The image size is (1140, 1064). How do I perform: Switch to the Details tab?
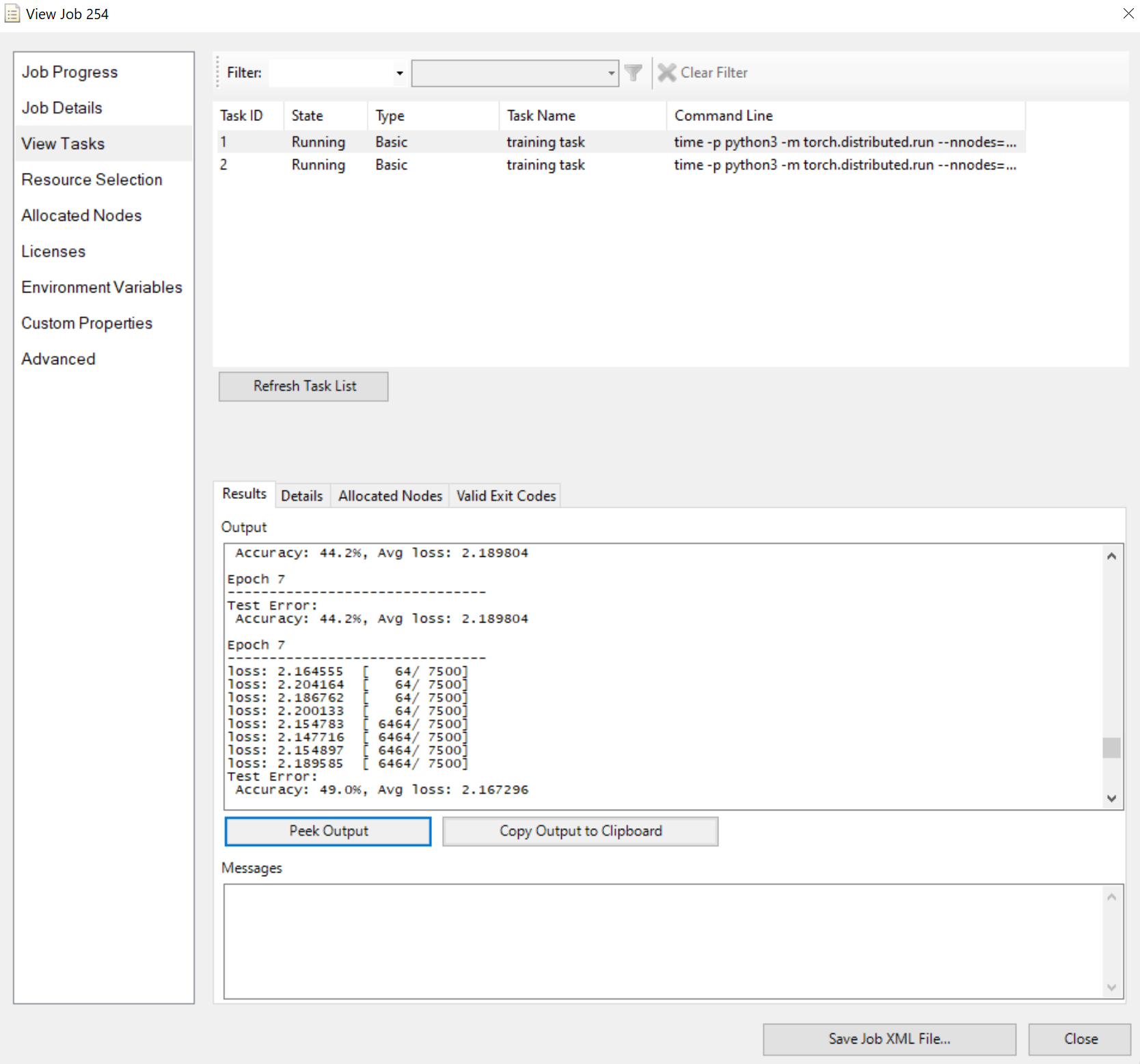pos(301,495)
